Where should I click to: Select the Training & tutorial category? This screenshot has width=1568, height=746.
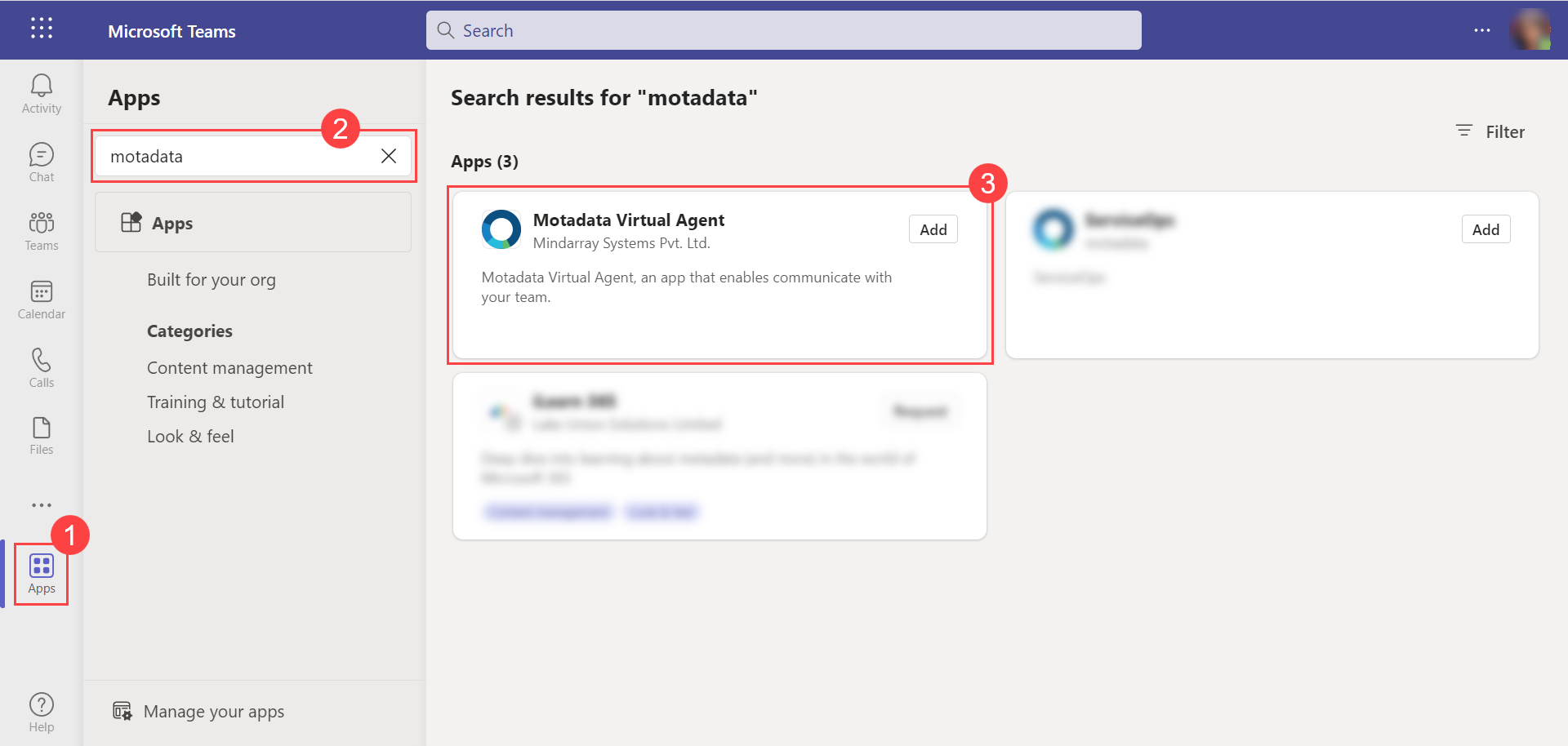click(216, 402)
